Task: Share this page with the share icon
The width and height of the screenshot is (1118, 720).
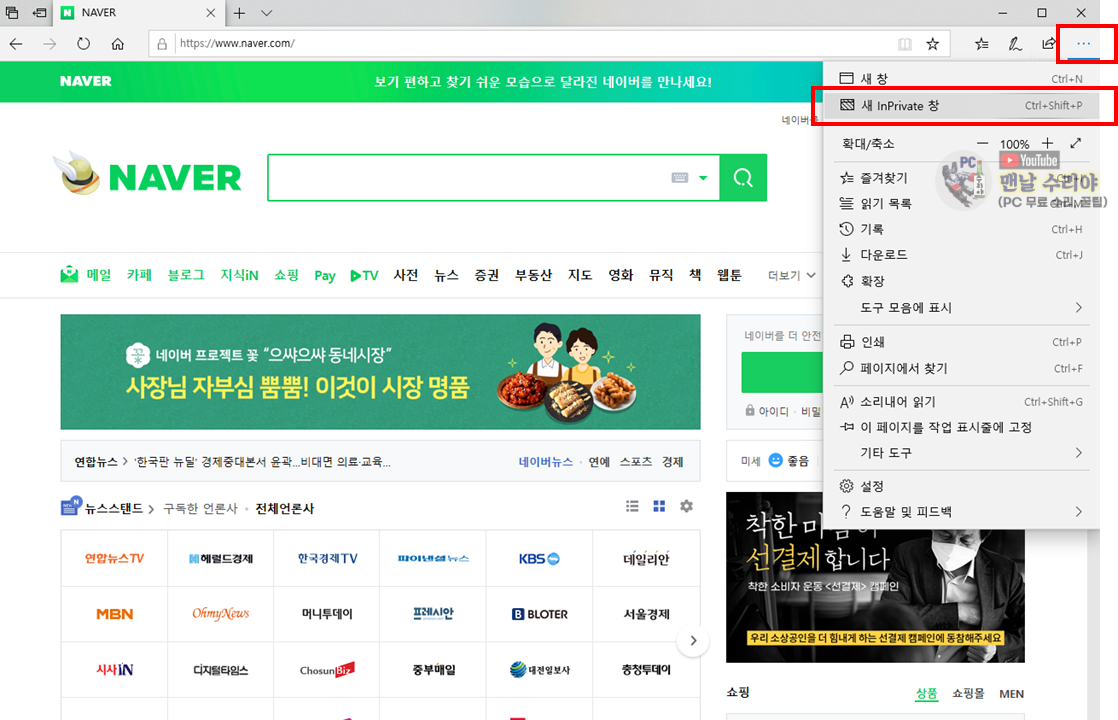Action: point(1048,44)
